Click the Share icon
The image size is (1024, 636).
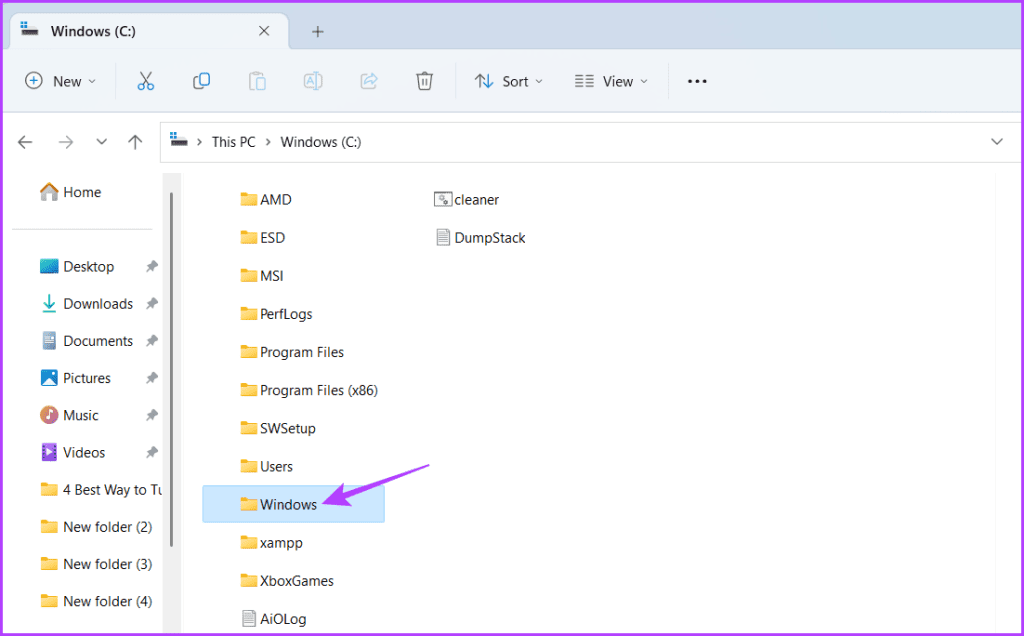point(369,81)
